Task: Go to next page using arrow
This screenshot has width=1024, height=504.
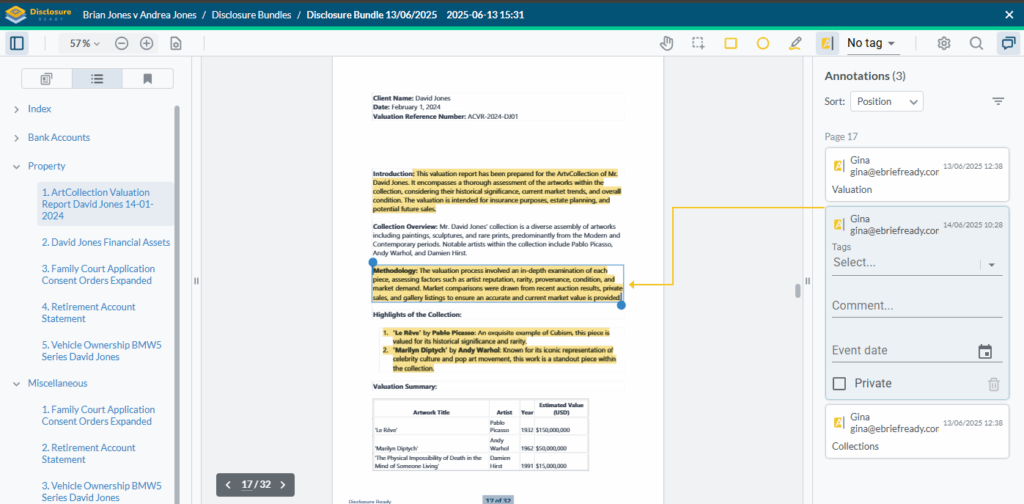Action: (x=283, y=484)
